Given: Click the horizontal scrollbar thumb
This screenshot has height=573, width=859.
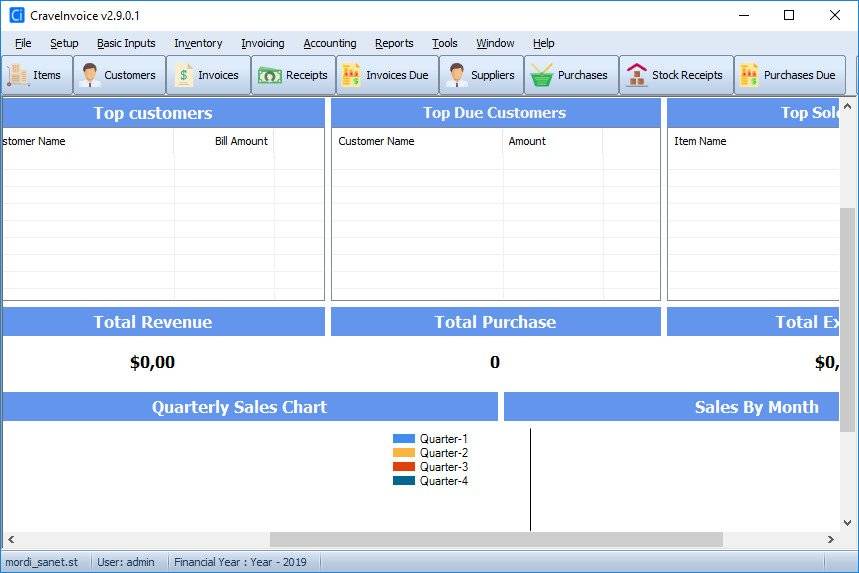Looking at the screenshot, I should click(x=496, y=540).
